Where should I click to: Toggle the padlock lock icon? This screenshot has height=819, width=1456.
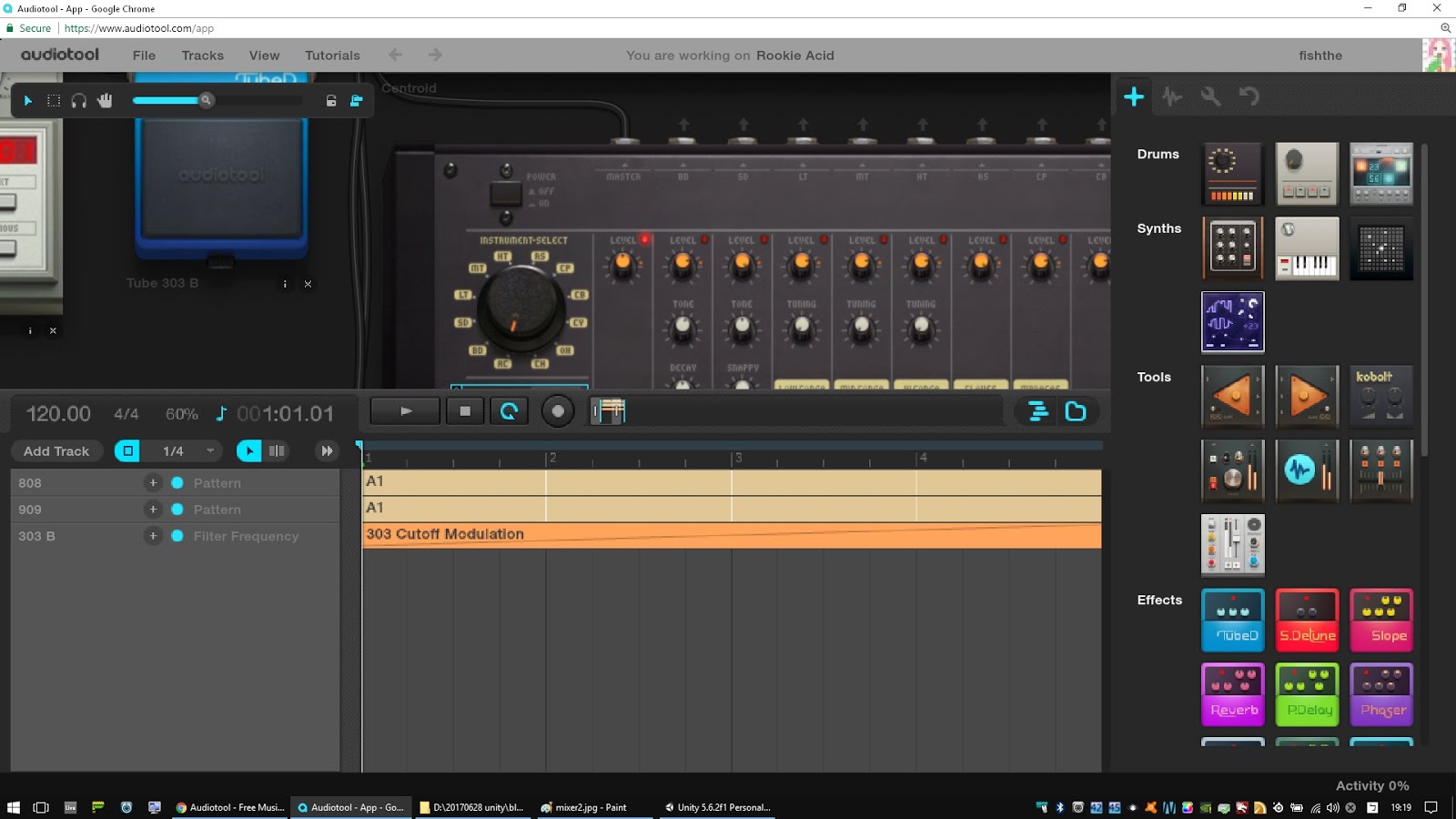331,100
